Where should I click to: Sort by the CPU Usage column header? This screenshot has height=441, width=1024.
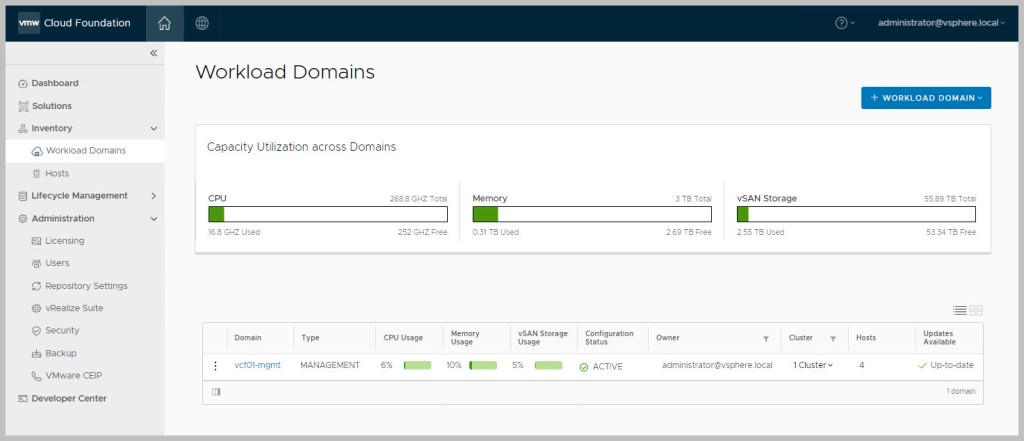click(402, 338)
